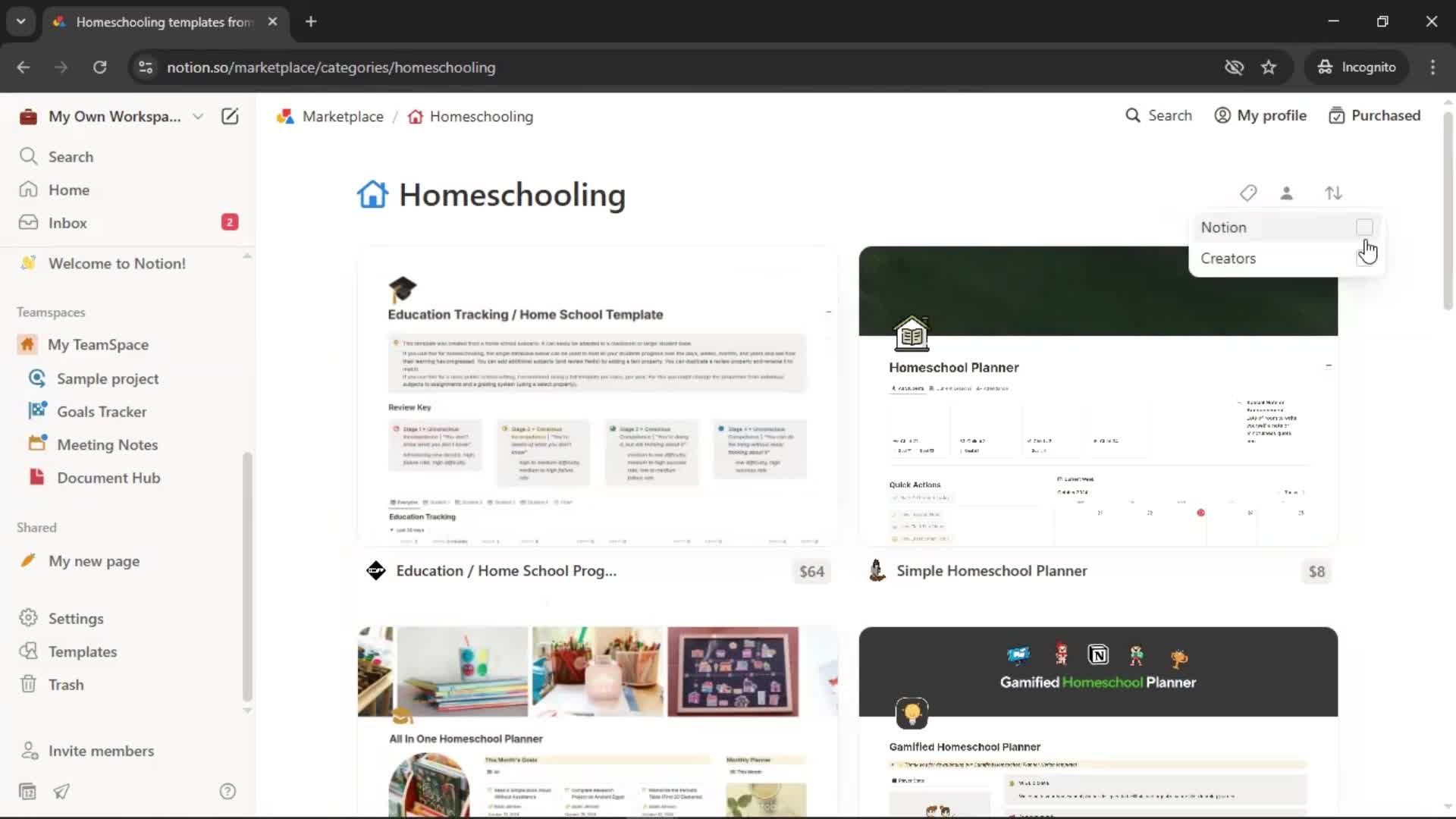
Task: Open the tag filter icon
Action: pos(1247,193)
